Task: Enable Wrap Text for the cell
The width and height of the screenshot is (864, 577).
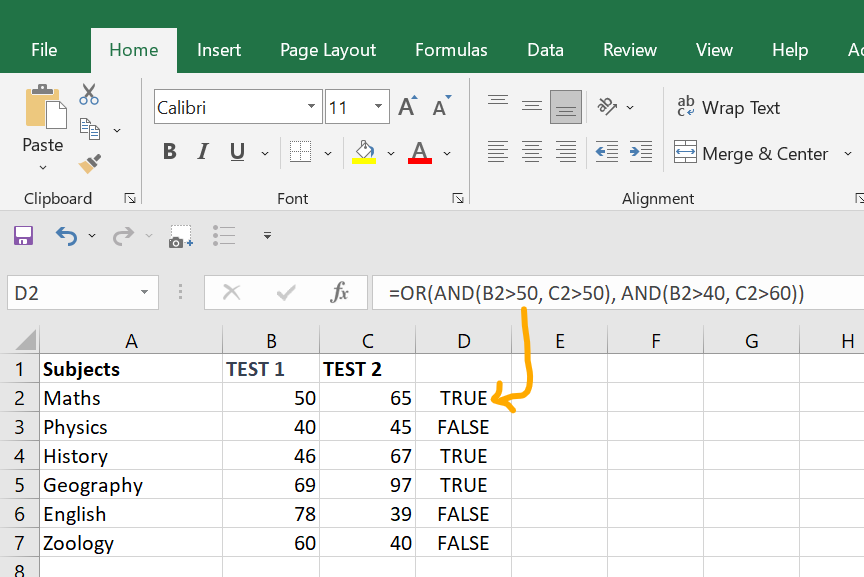Action: click(x=728, y=107)
